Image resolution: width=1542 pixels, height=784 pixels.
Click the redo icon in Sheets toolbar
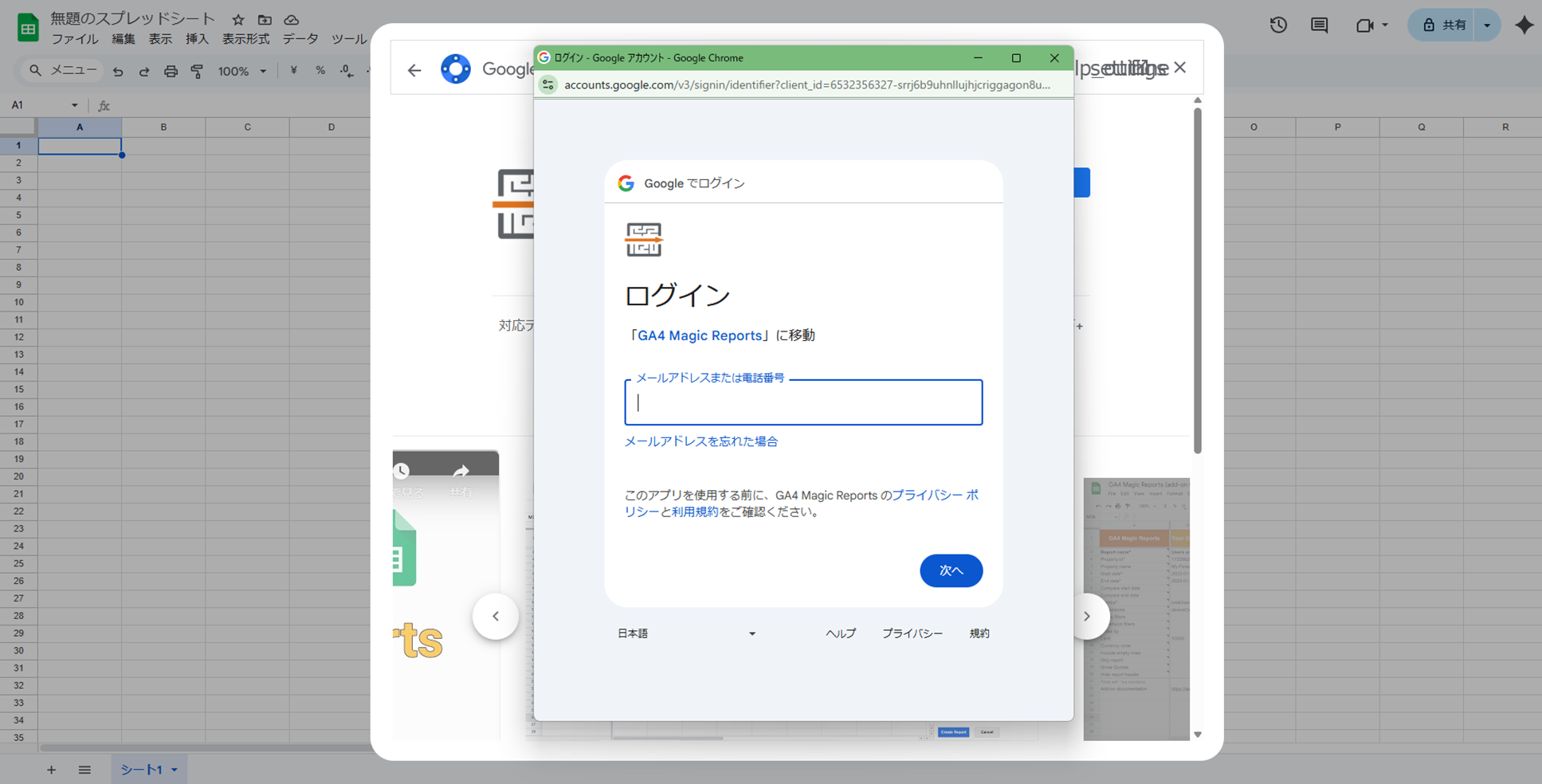pyautogui.click(x=144, y=72)
